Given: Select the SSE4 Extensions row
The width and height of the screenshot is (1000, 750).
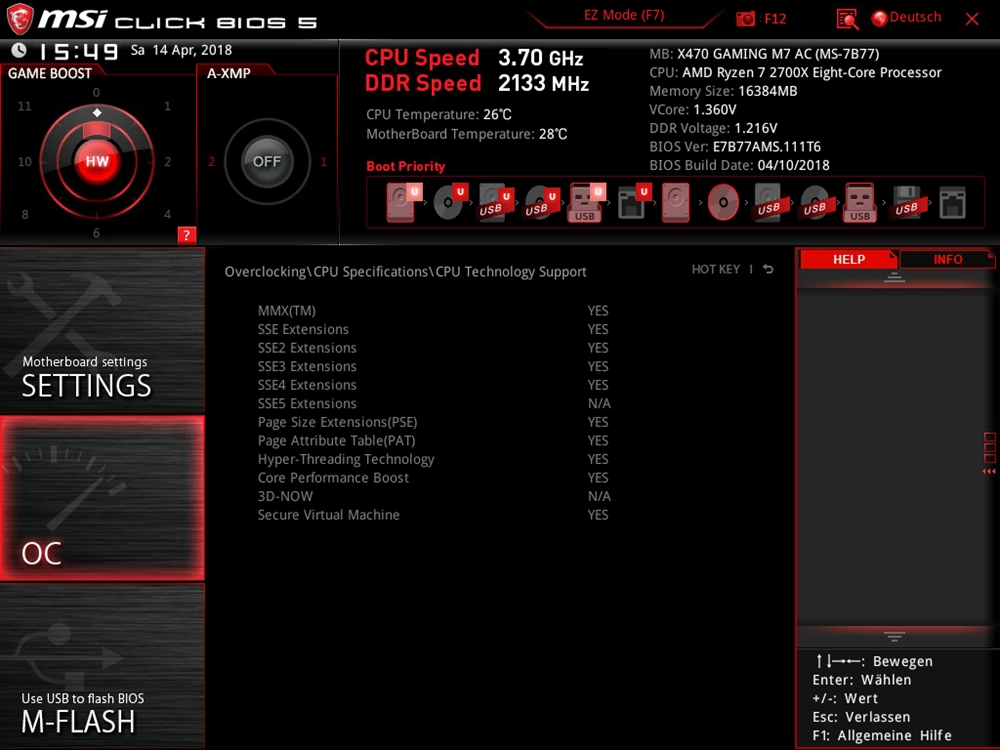Looking at the screenshot, I should coord(434,385).
